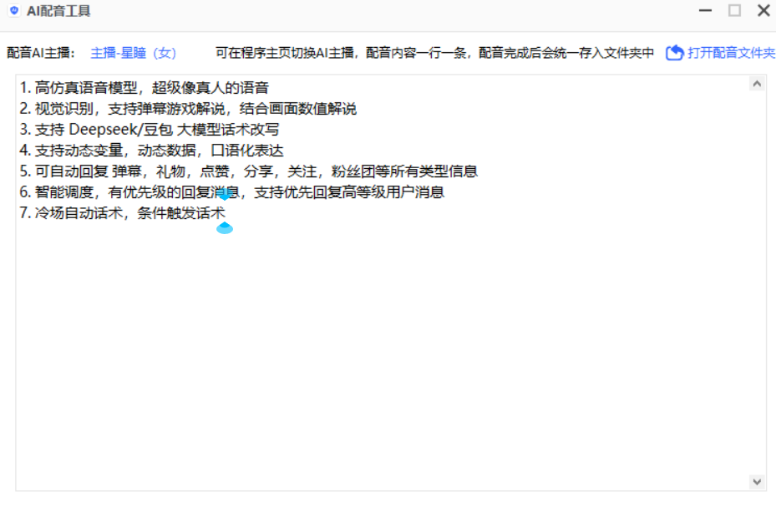Click the scrollbar down arrow in text area

pos(757,481)
